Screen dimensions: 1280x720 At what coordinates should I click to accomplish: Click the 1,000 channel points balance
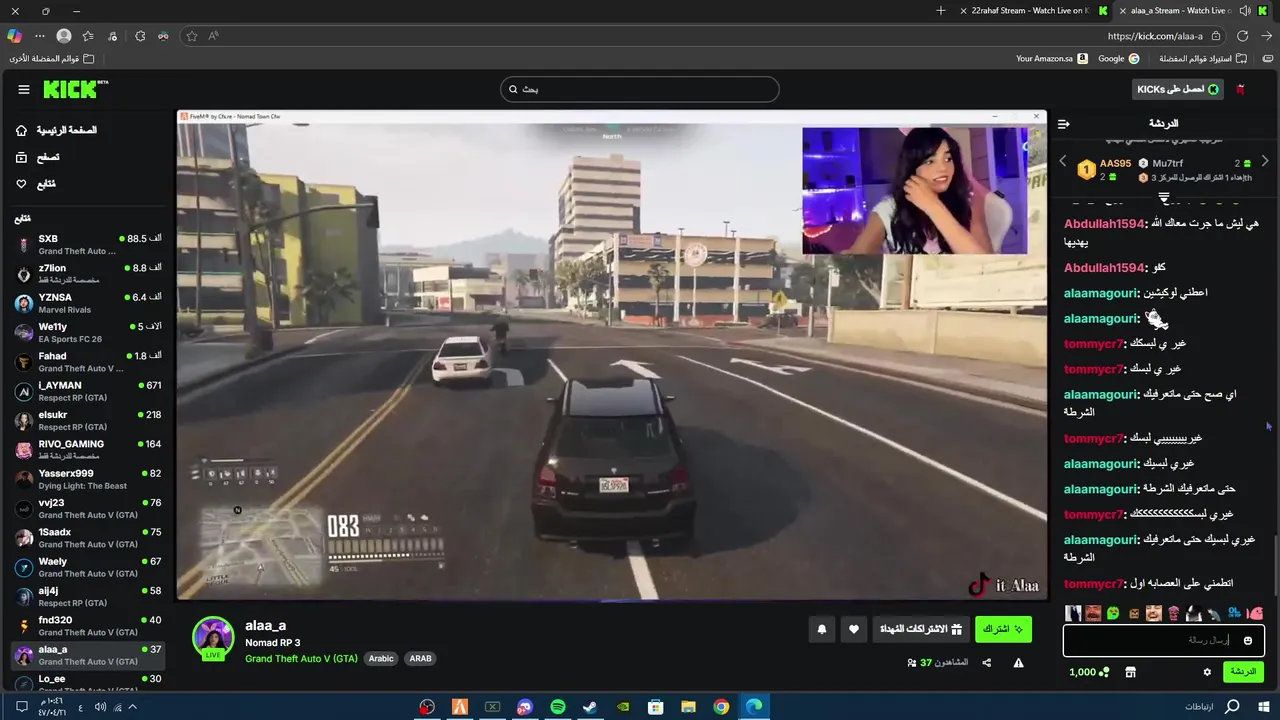click(x=1089, y=672)
